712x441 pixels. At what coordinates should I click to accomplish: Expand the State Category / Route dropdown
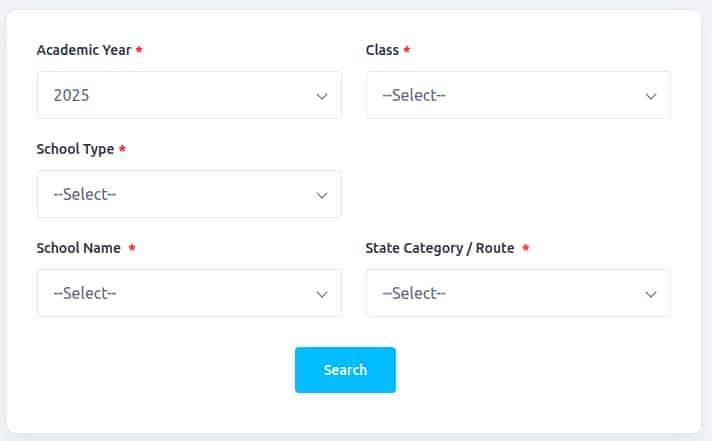click(518, 293)
